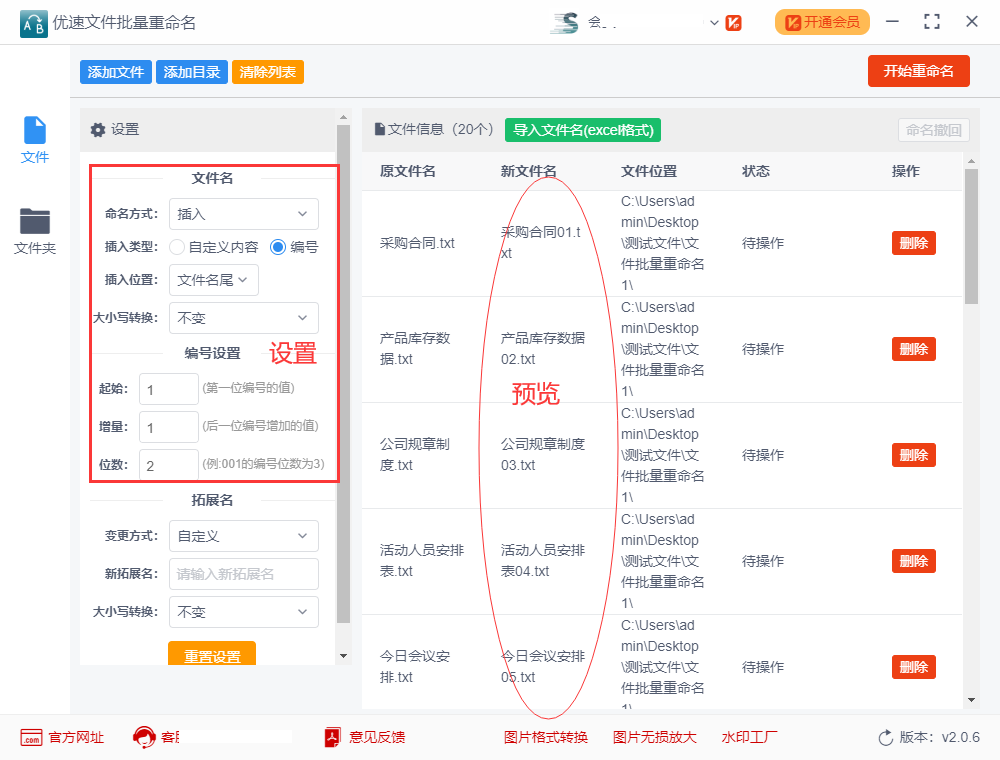Open the 图片格式转换 footer menu item
Screen dimensions: 1000x760
click(546, 737)
